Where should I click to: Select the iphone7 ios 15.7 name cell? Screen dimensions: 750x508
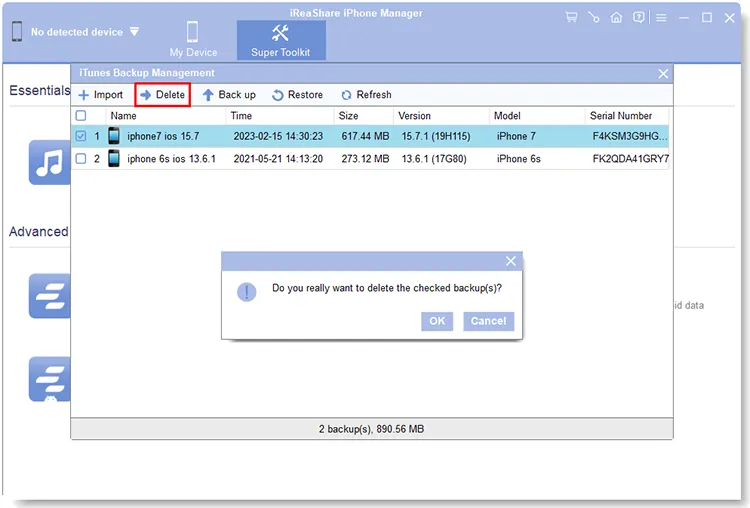point(163,136)
